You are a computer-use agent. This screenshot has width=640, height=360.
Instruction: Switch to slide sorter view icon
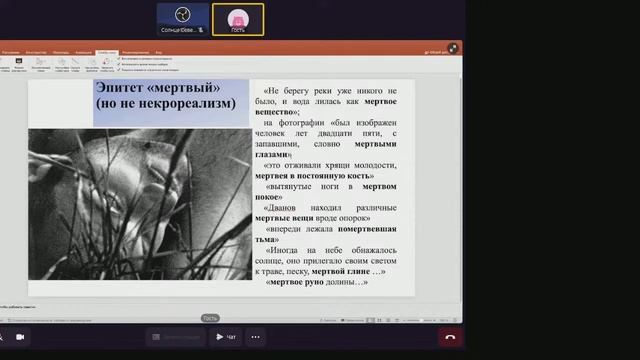pos(379,320)
